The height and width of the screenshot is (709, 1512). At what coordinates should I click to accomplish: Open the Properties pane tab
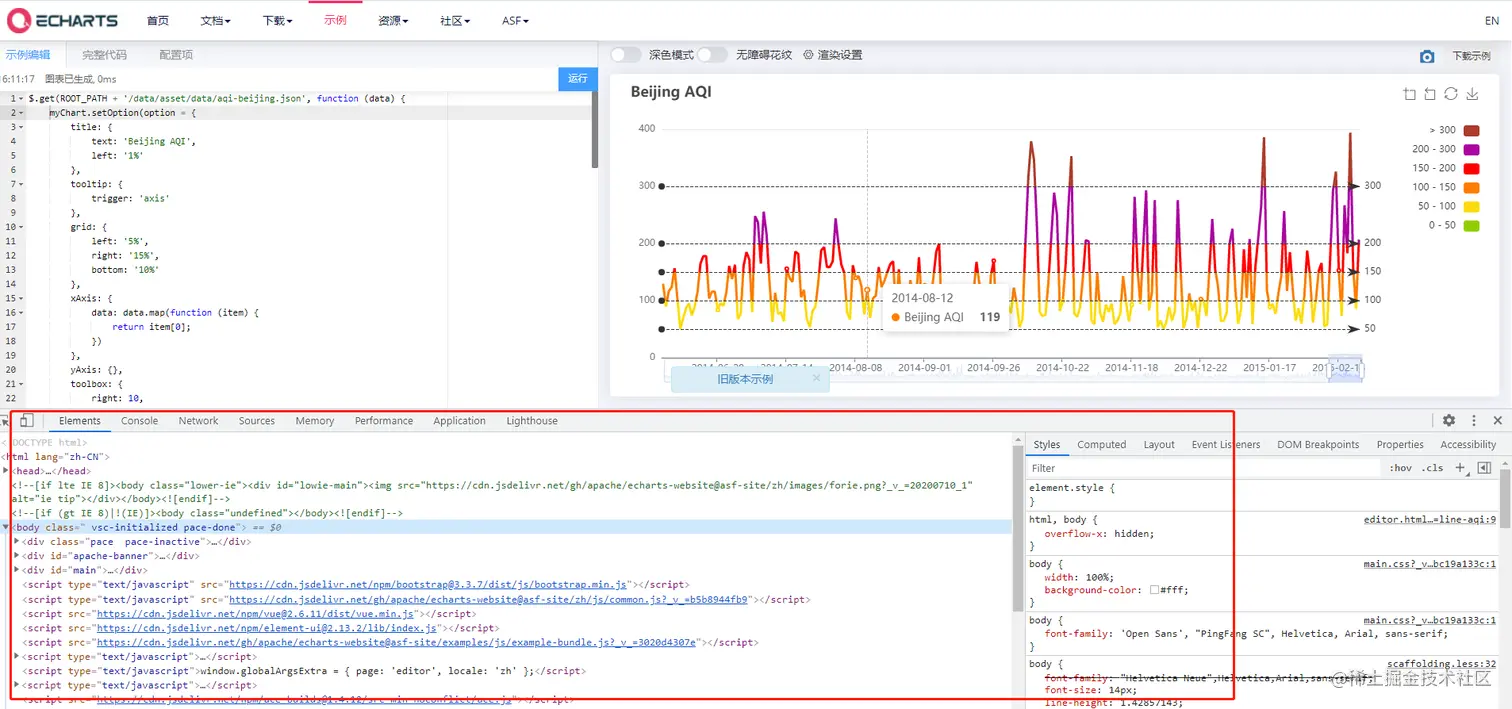[1400, 445]
